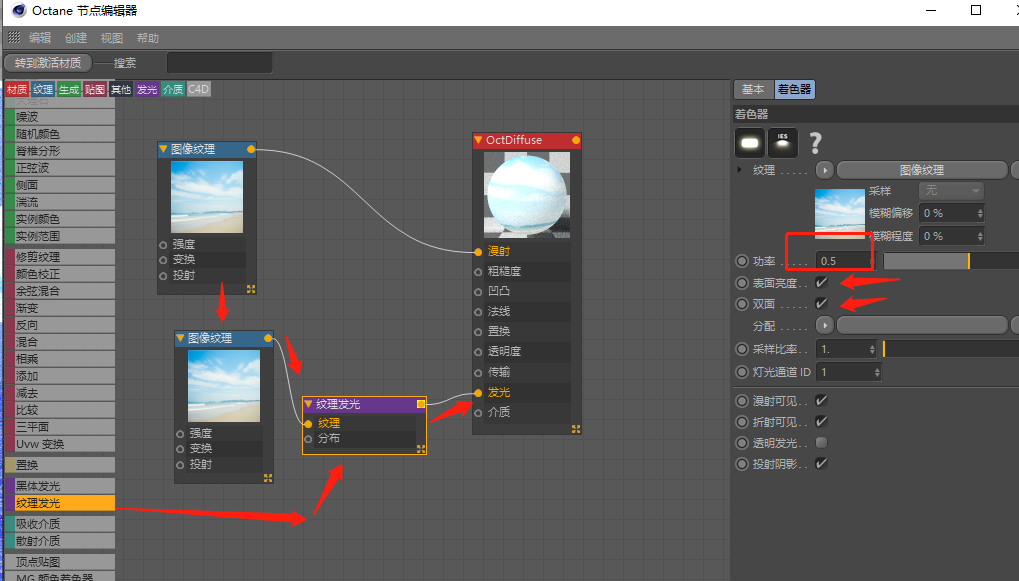Open the 纹理 arrow button menu
Screen dimensions: 1019x581
(x=825, y=170)
